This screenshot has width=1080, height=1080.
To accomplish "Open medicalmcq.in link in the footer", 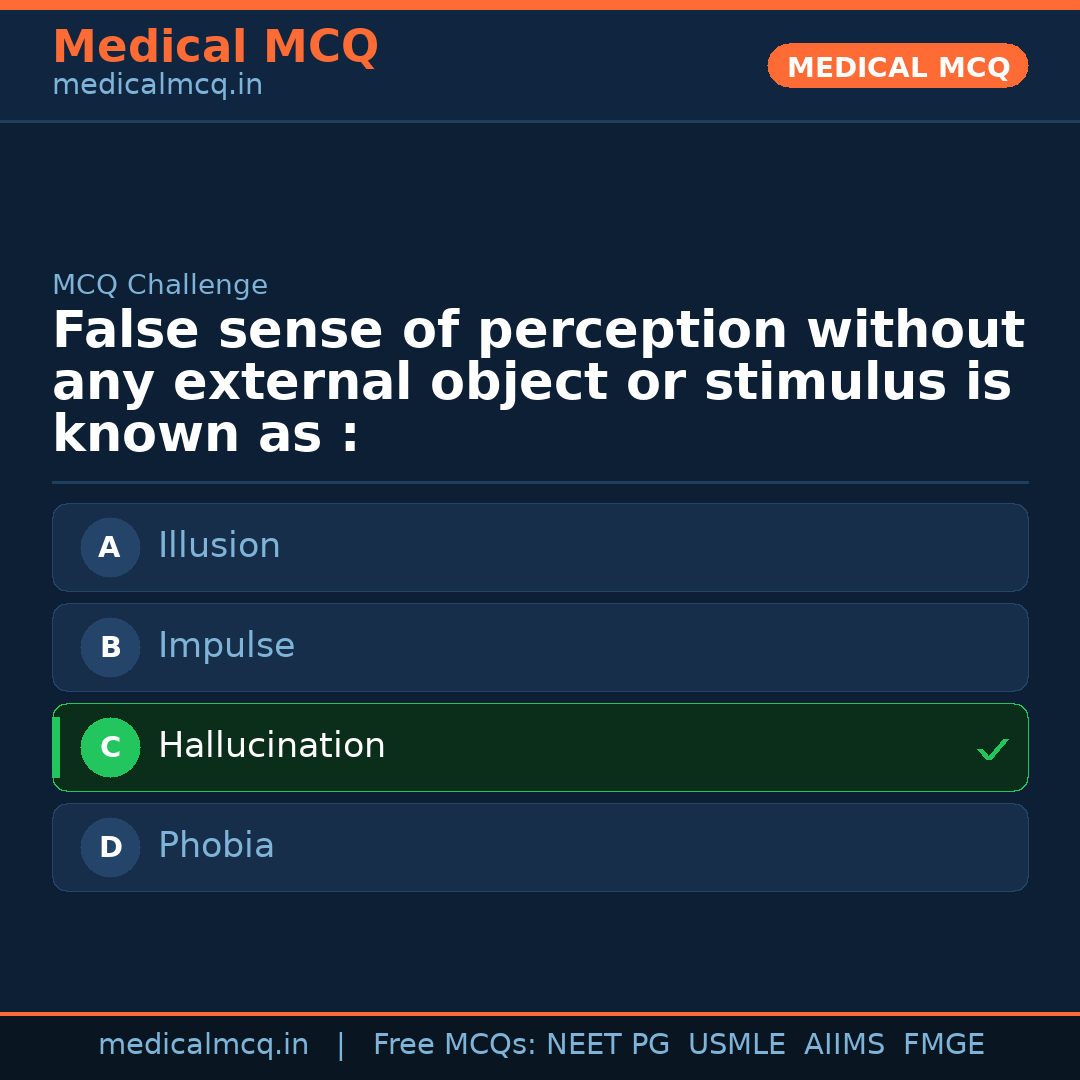I will (203, 1045).
